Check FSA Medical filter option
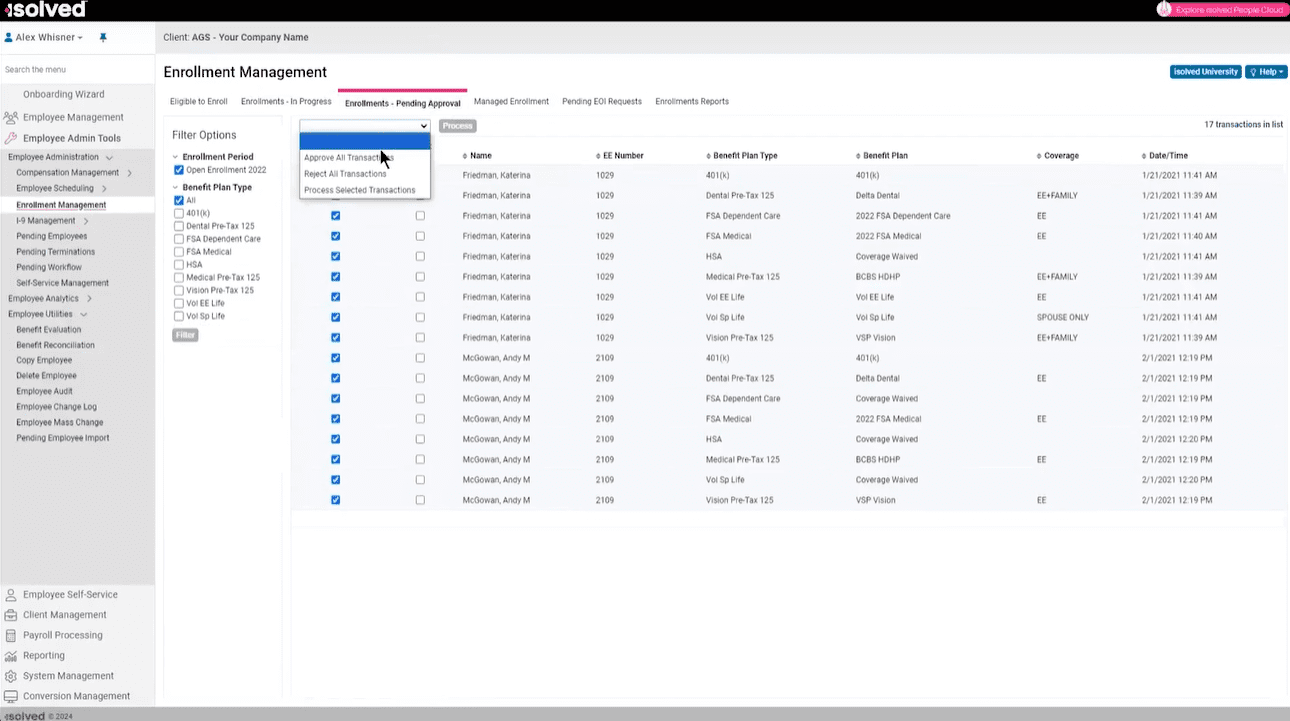This screenshot has height=721, width=1290. [179, 252]
